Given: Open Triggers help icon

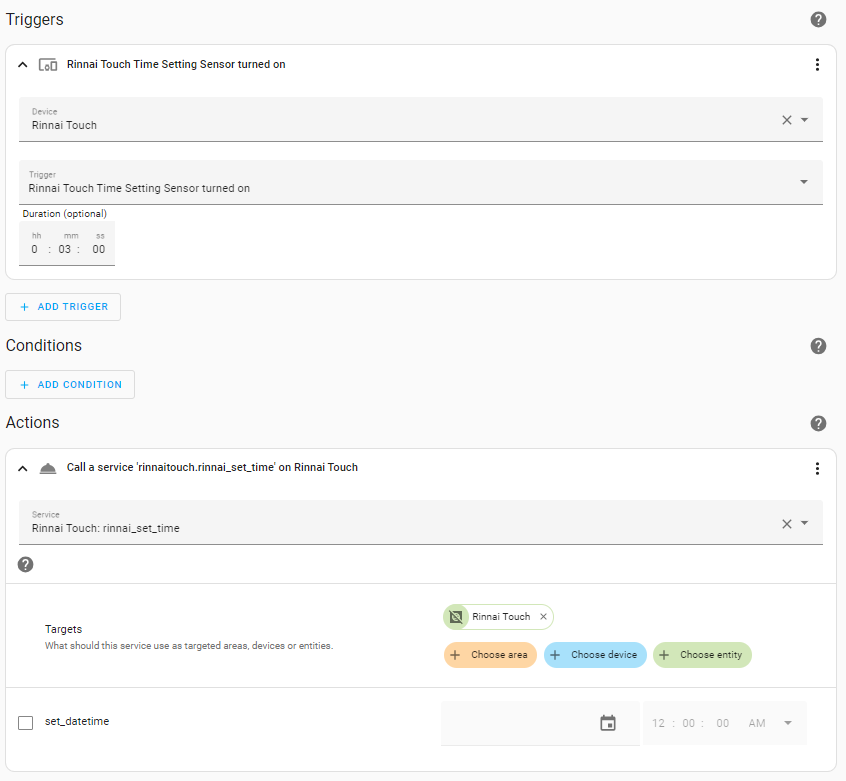Looking at the screenshot, I should pos(818,20).
